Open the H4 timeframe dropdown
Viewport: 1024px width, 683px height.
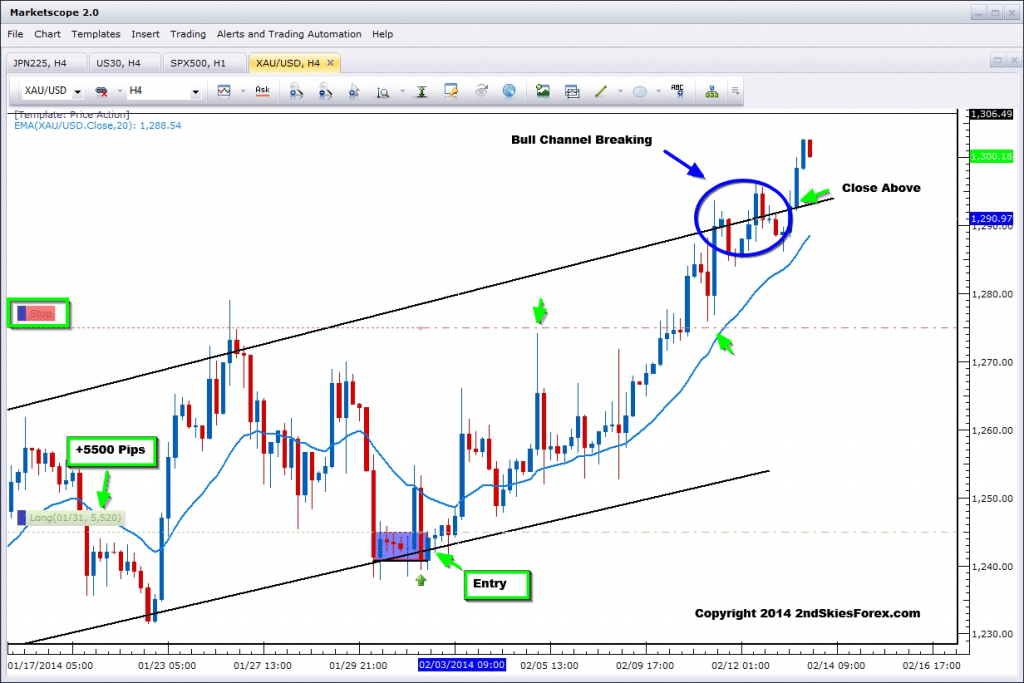click(195, 91)
